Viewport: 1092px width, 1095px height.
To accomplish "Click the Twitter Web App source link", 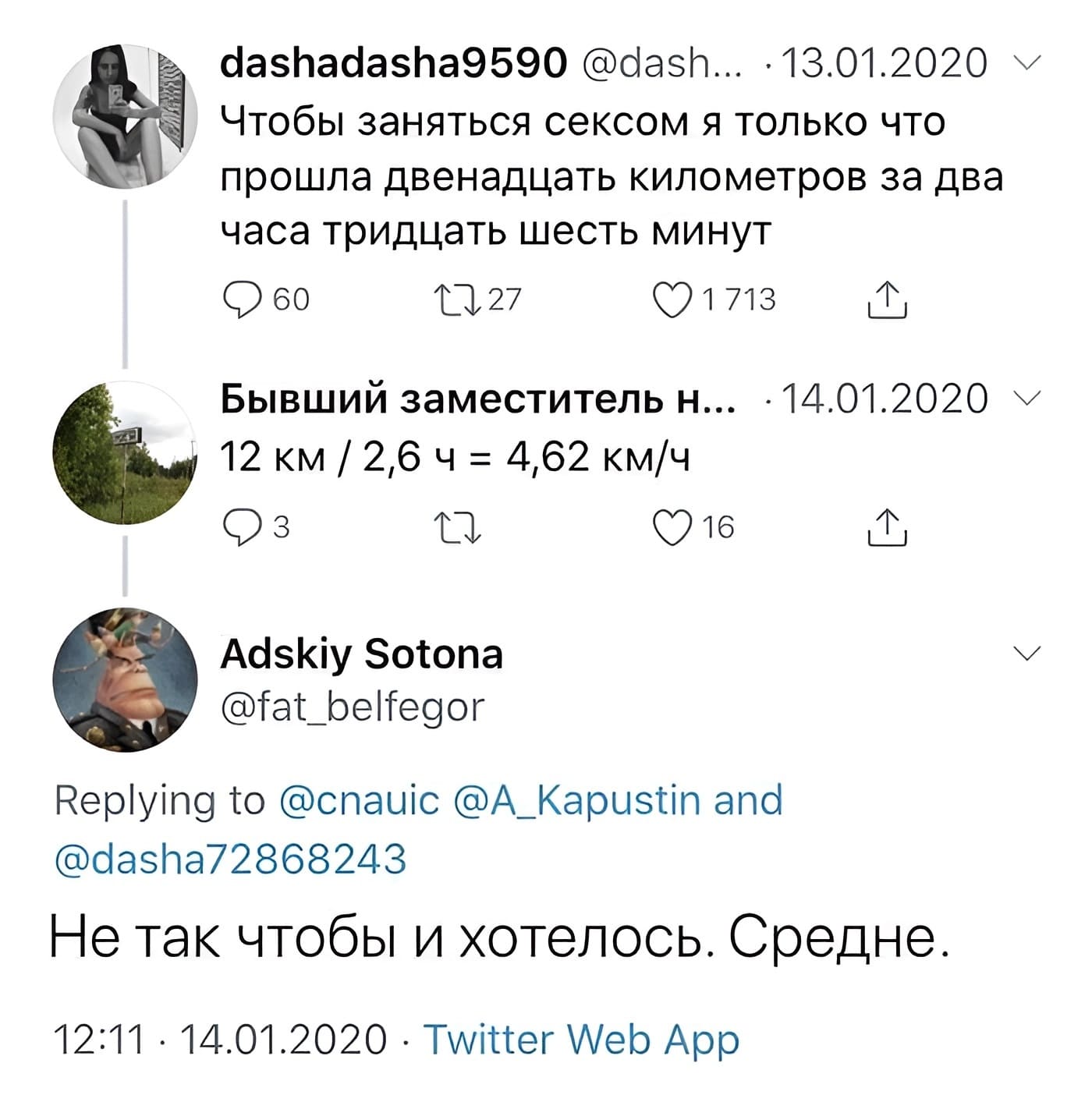I will coord(581,1039).
